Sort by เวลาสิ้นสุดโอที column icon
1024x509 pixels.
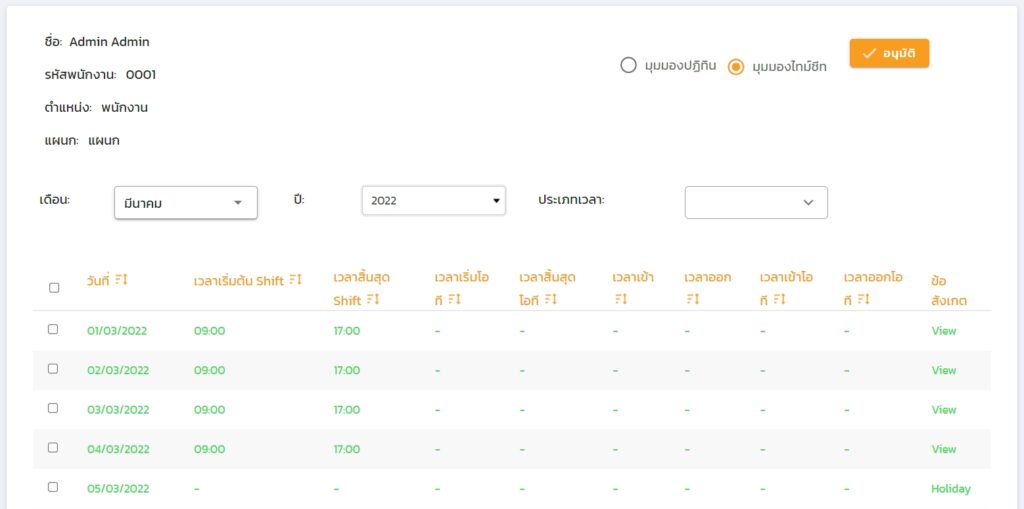[549, 300]
